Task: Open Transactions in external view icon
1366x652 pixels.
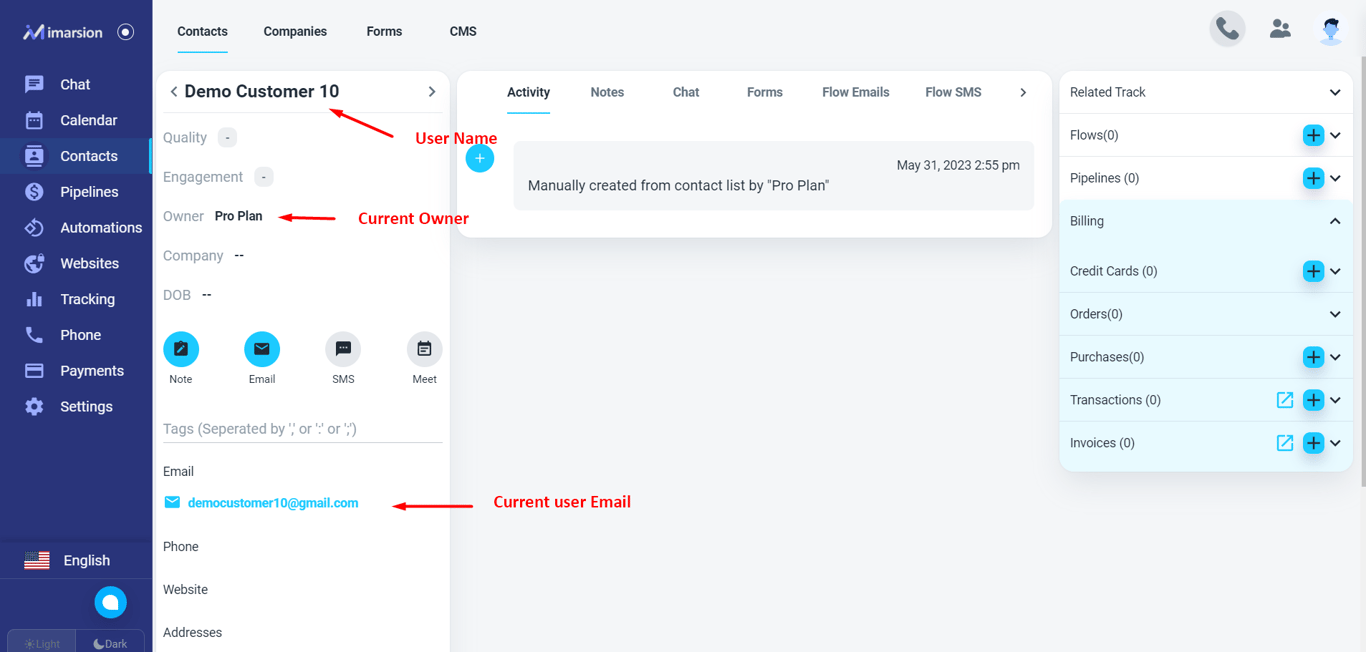Action: [x=1285, y=400]
